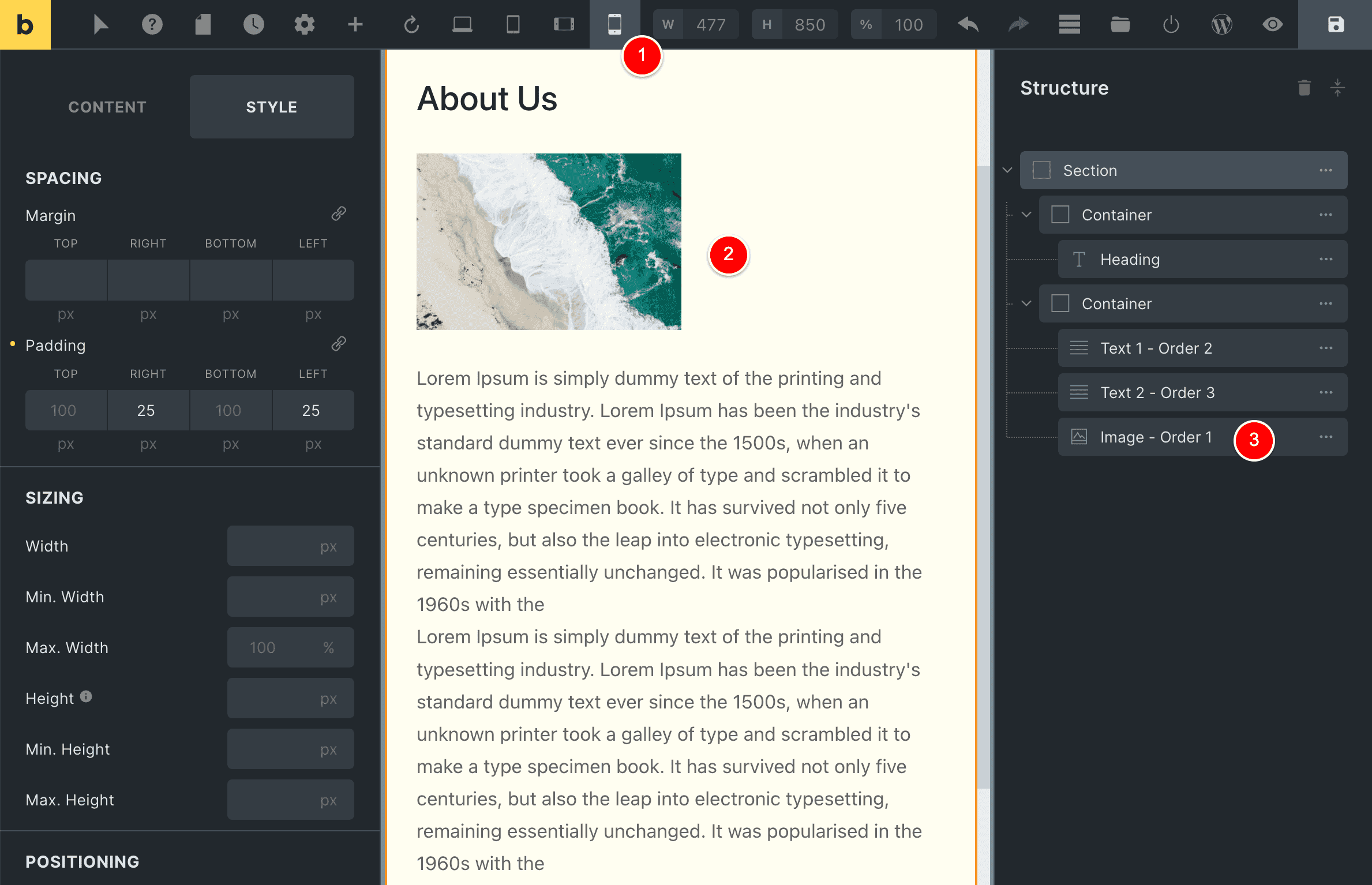Viewport: 1372px width, 885px height.
Task: Select the Heading item in Structure
Action: 1202,259
